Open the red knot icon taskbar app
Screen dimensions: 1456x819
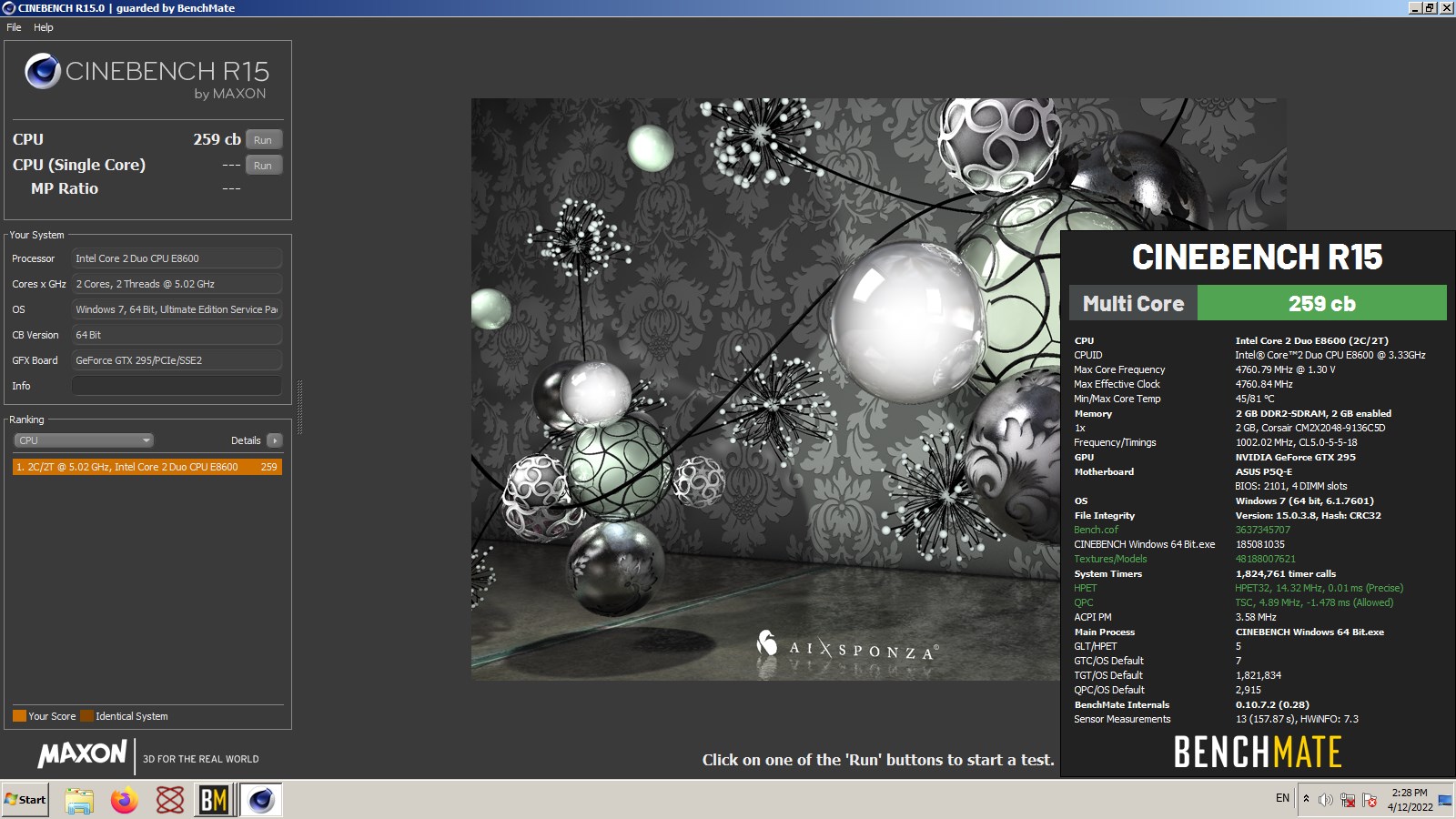pyautogui.click(x=170, y=800)
